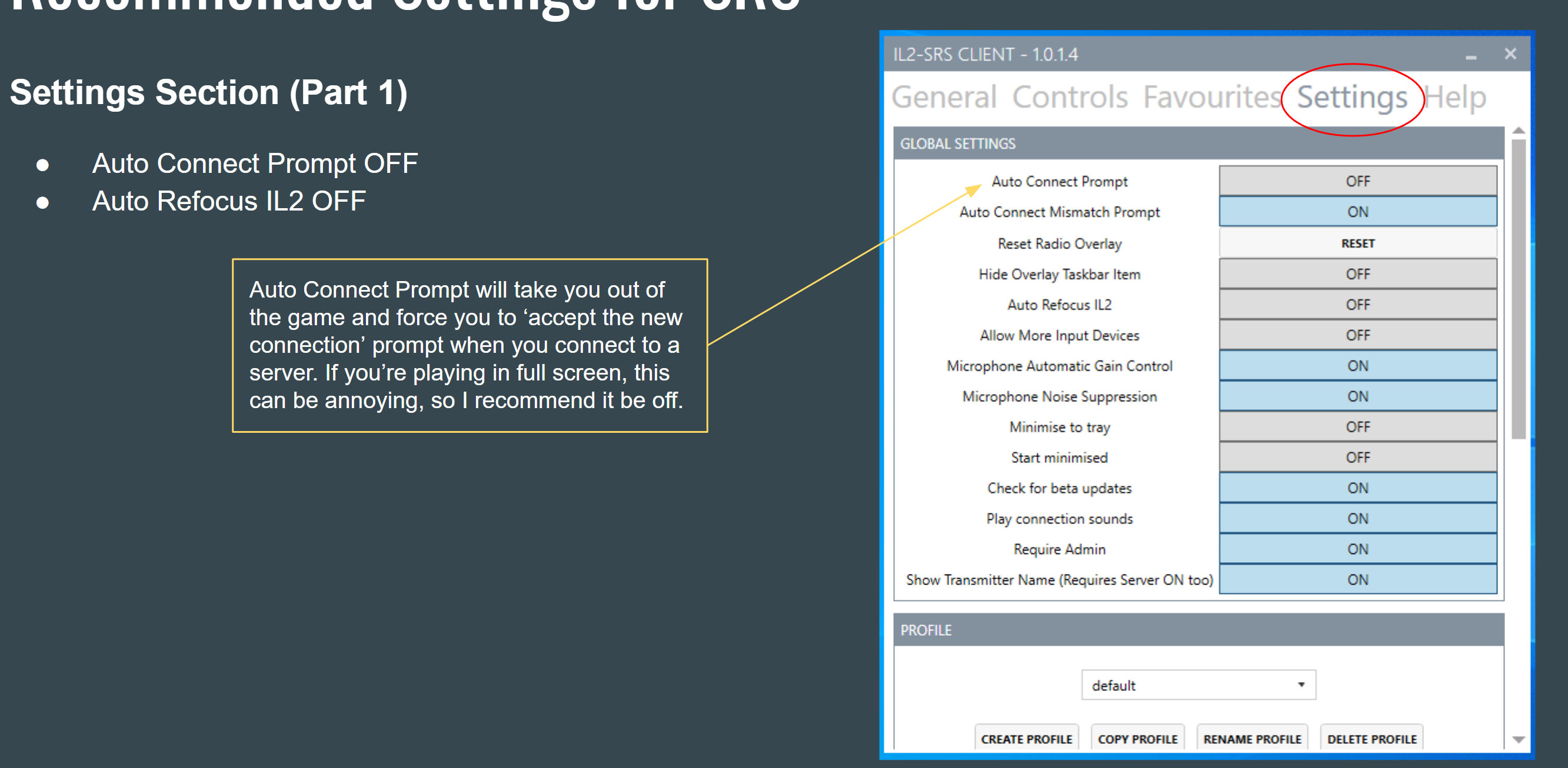This screenshot has height=768, width=1568.
Task: Toggle Show Transmitter Name setting
Action: (1357, 579)
